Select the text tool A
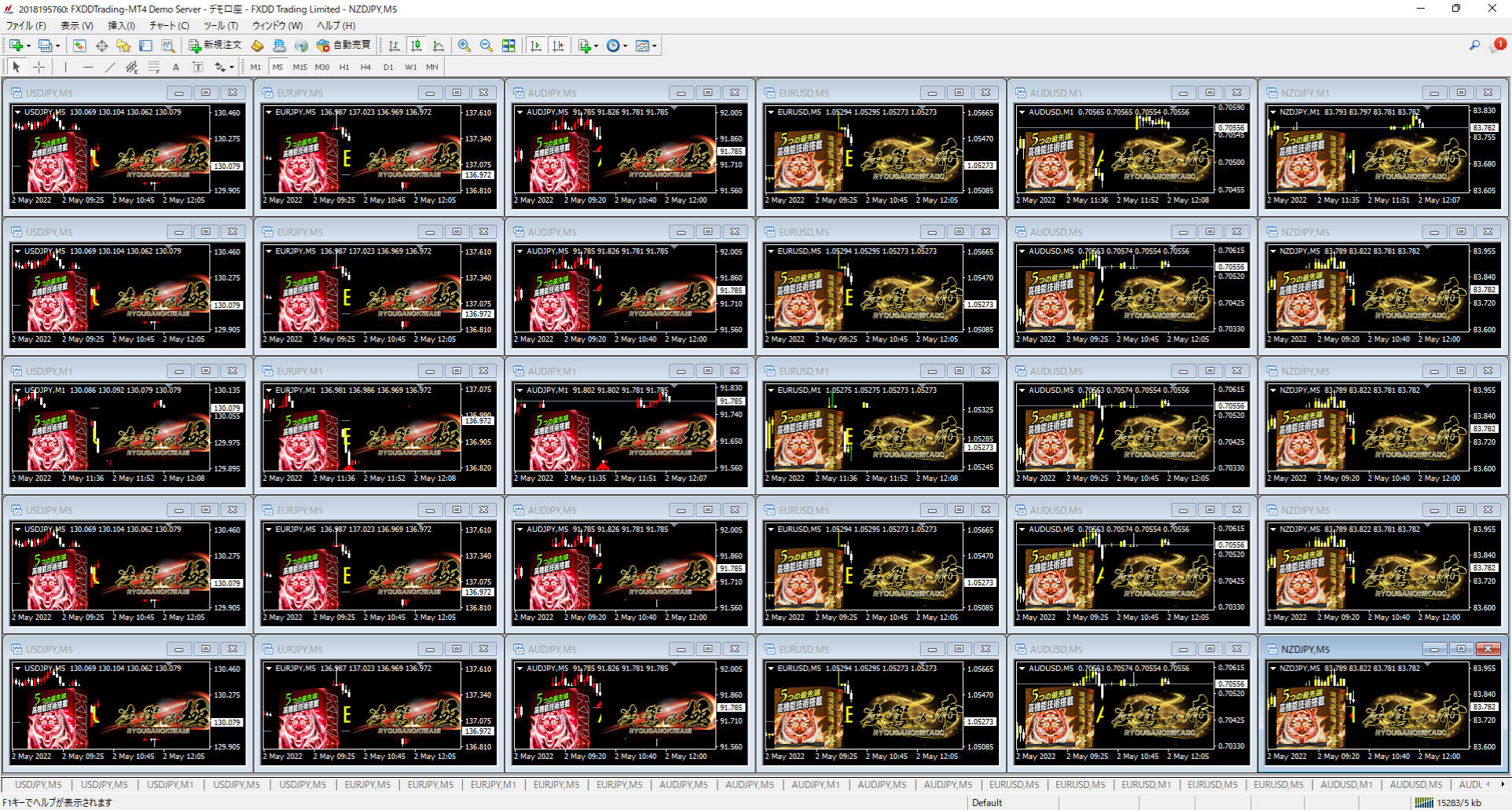 [x=176, y=67]
